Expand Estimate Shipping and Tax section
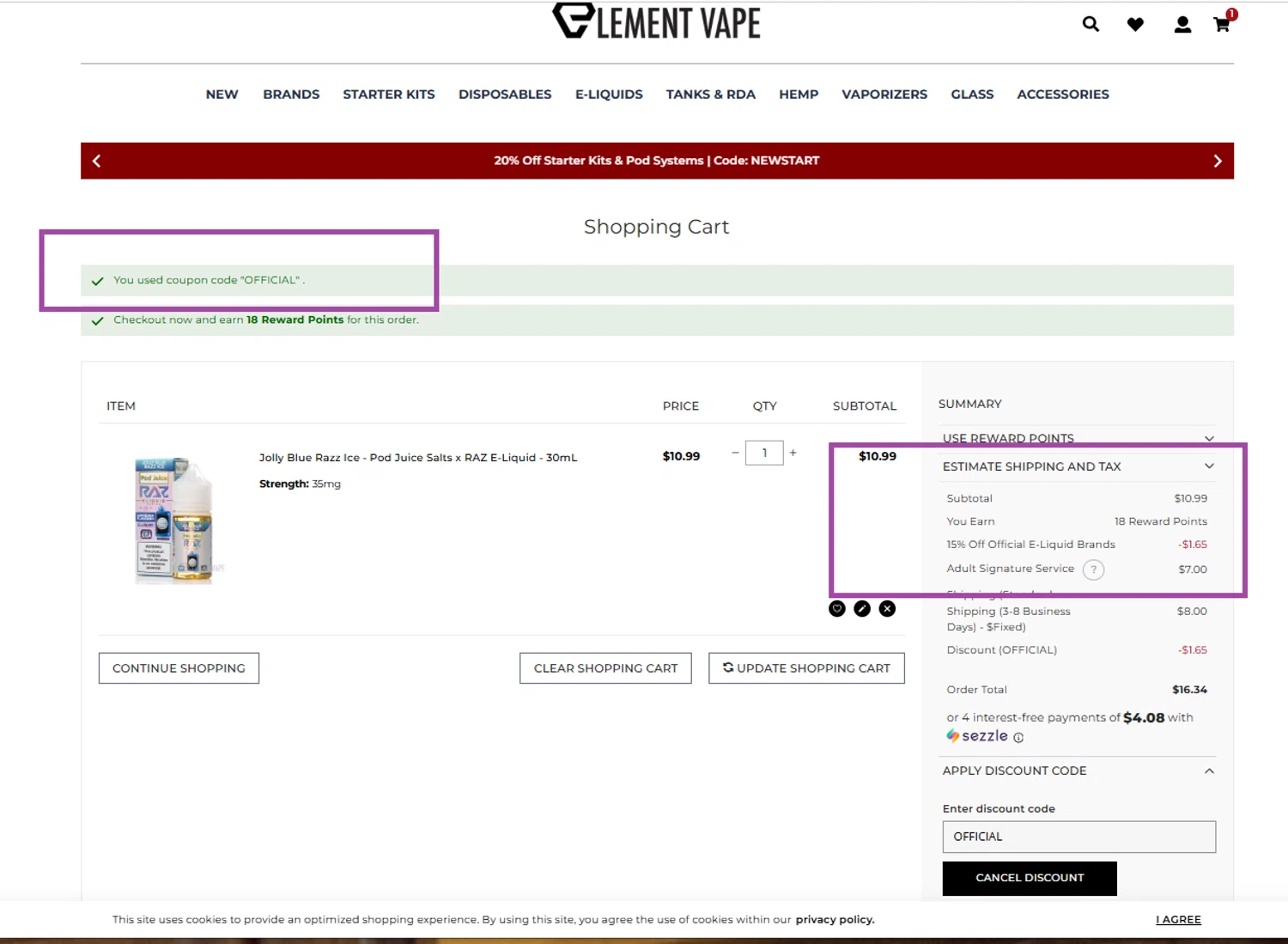 pos(1078,466)
